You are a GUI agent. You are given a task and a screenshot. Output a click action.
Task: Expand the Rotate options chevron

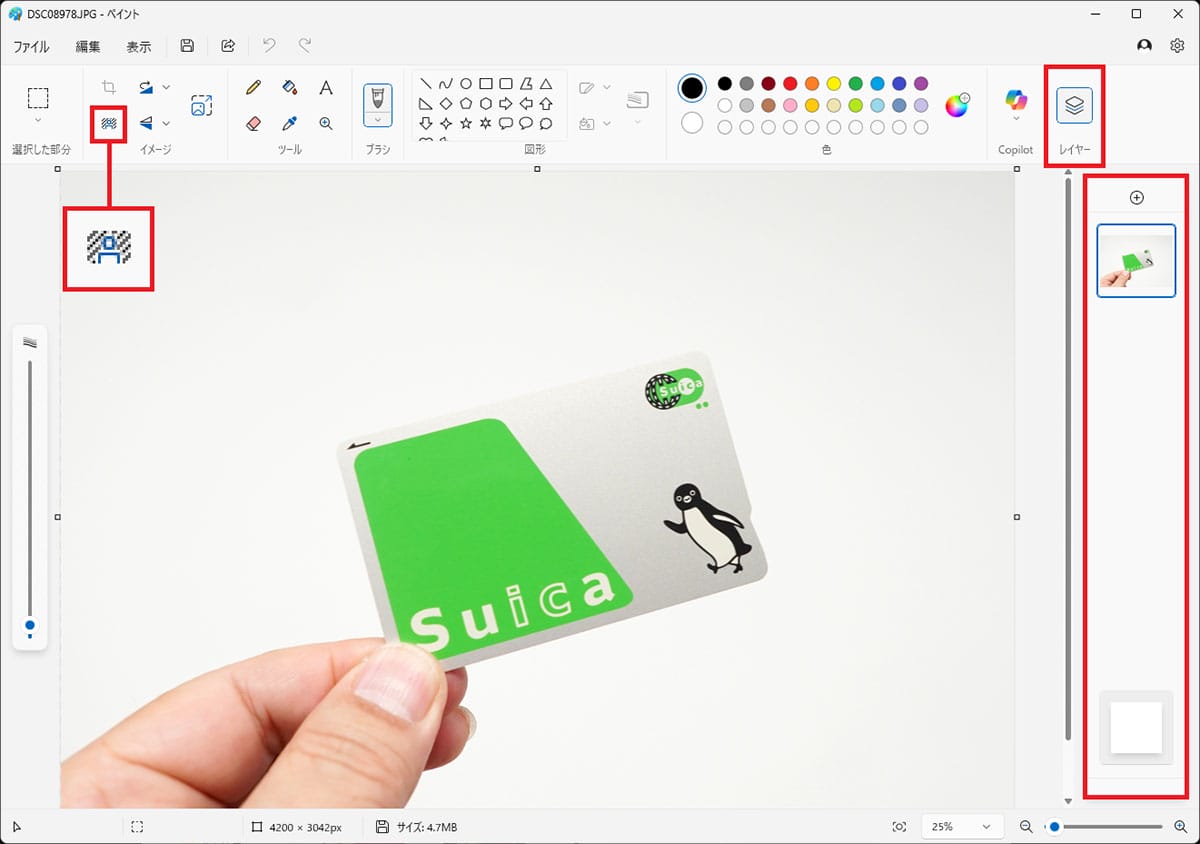[166, 87]
